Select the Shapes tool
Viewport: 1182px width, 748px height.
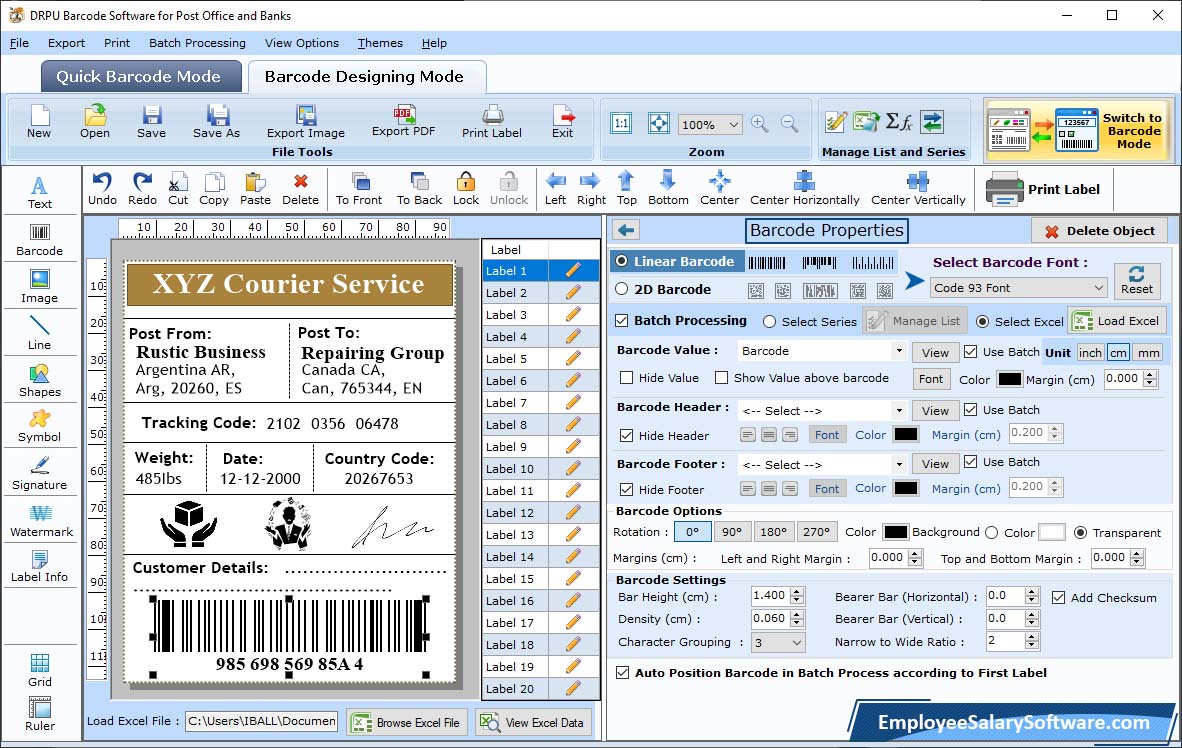(x=39, y=381)
